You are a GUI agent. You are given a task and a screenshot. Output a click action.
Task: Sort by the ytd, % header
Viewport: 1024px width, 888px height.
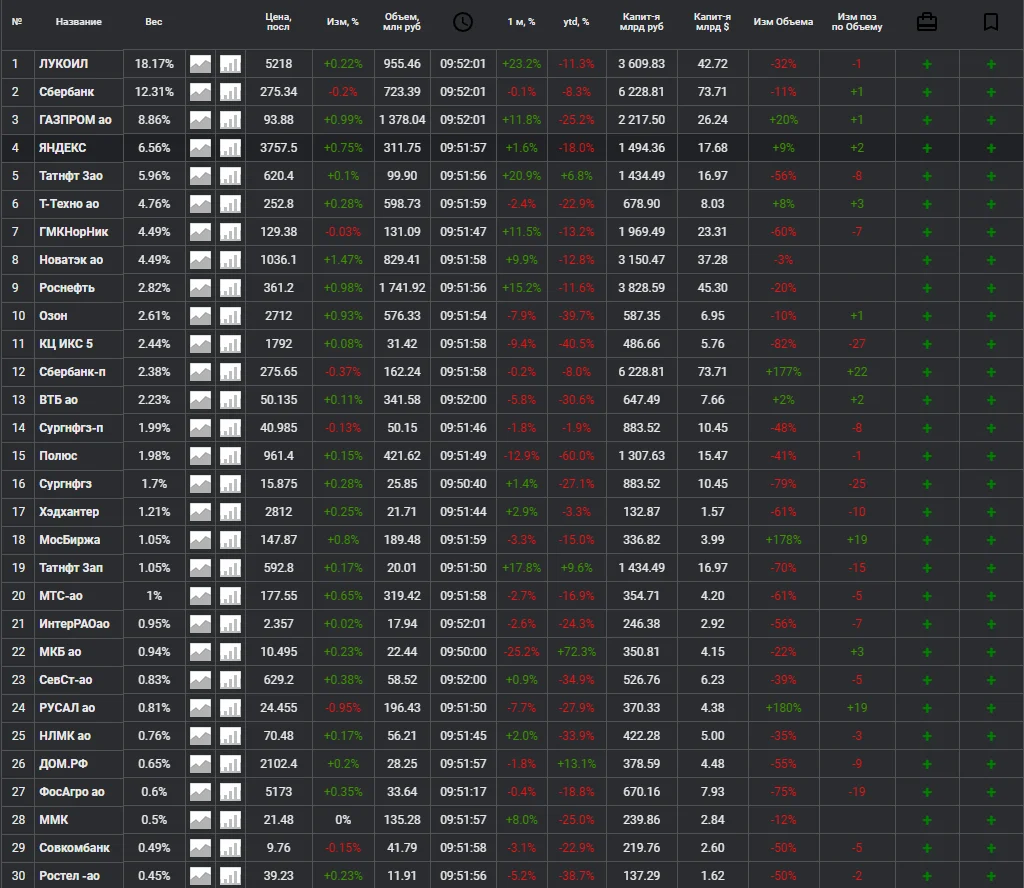coord(576,22)
